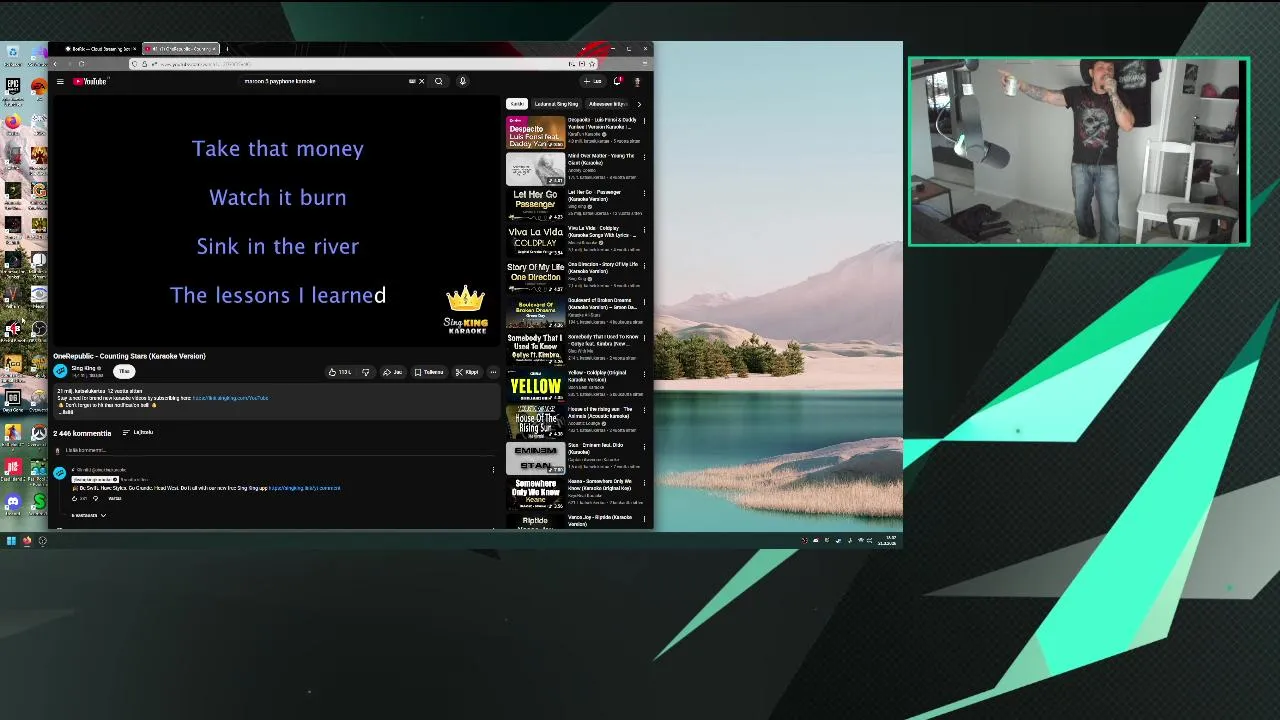Select the Kaikki filter chip
Image resolution: width=1280 pixels, height=720 pixels.
[x=516, y=104]
